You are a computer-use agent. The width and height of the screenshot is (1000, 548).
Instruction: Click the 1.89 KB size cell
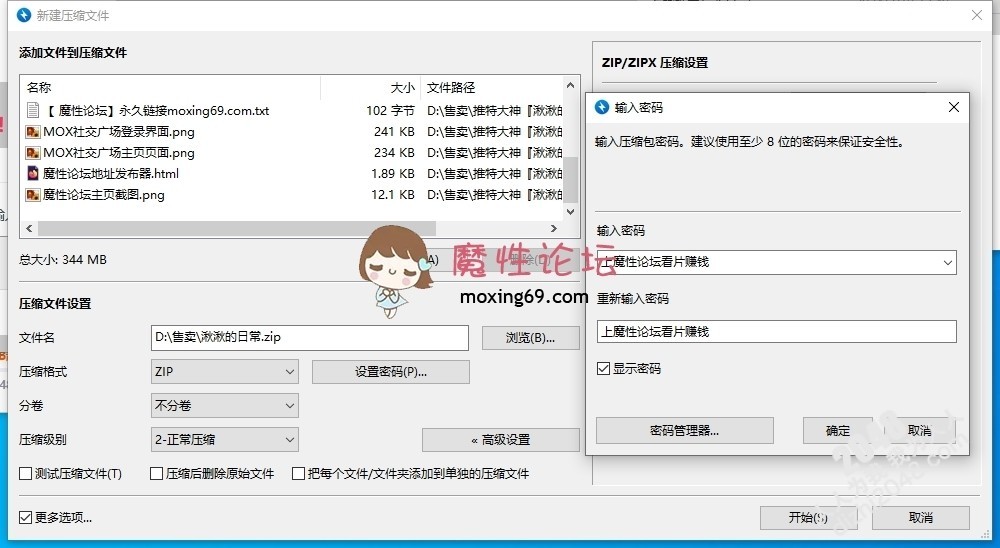(393, 174)
